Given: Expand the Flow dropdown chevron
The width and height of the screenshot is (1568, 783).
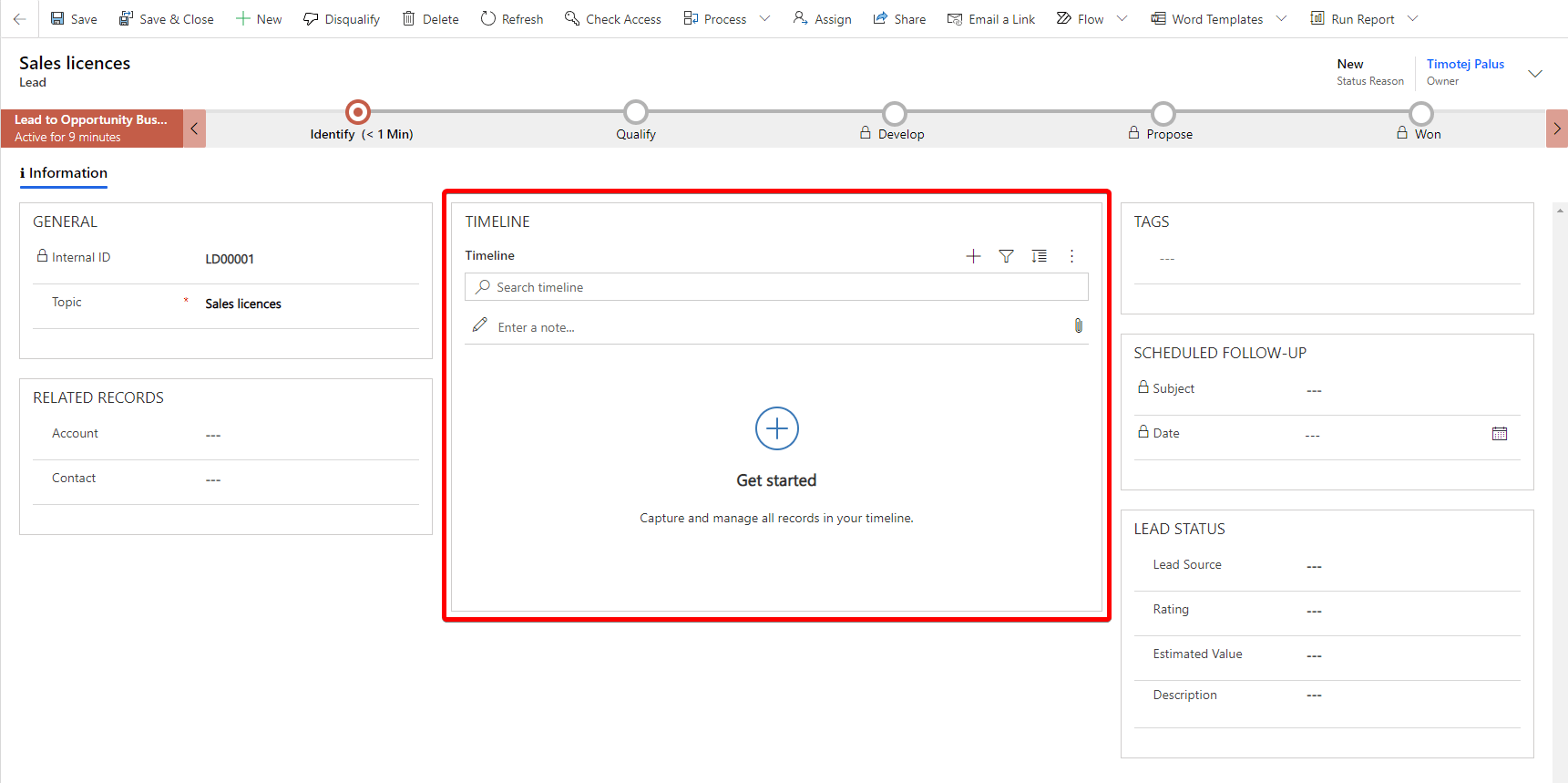Looking at the screenshot, I should (1122, 18).
